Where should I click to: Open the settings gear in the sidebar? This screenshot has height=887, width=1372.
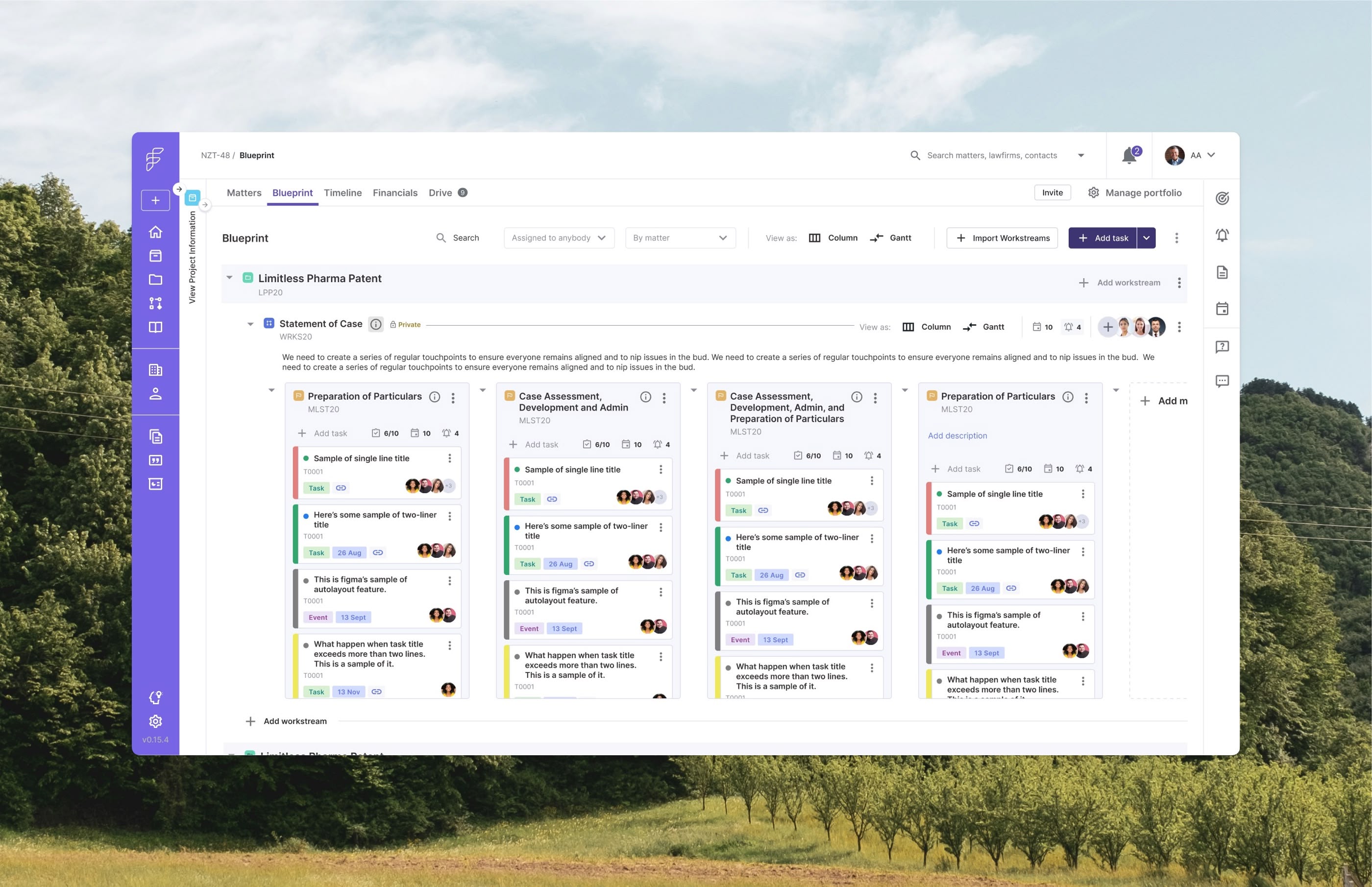[x=155, y=721]
